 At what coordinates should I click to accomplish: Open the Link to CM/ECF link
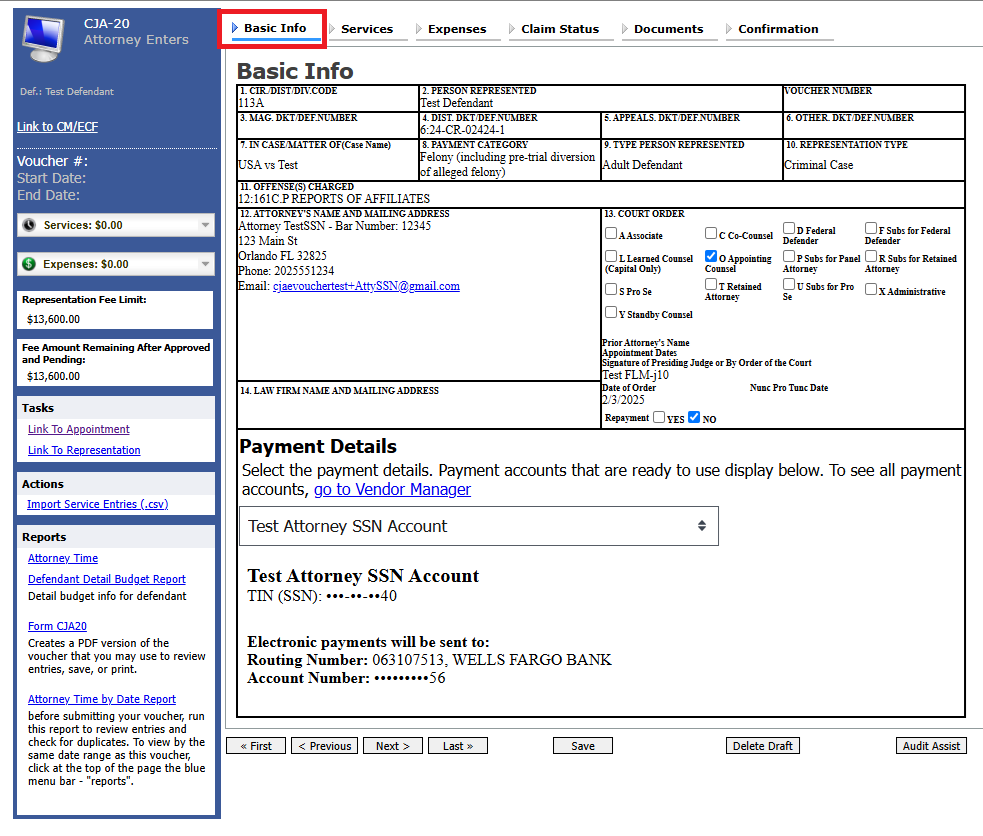pos(57,127)
